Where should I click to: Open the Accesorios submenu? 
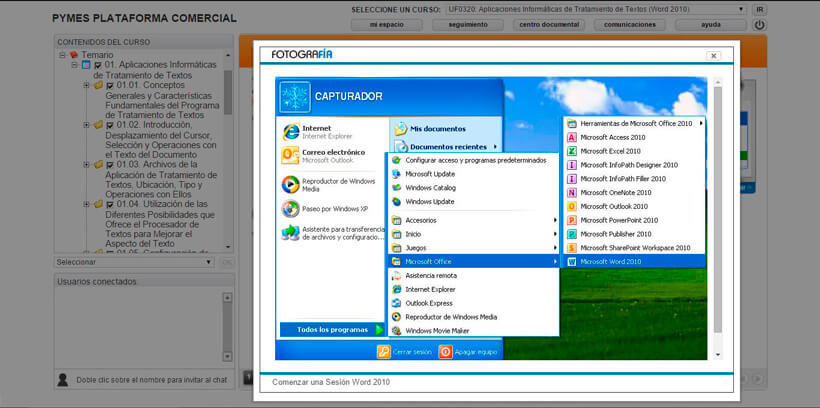(475, 220)
